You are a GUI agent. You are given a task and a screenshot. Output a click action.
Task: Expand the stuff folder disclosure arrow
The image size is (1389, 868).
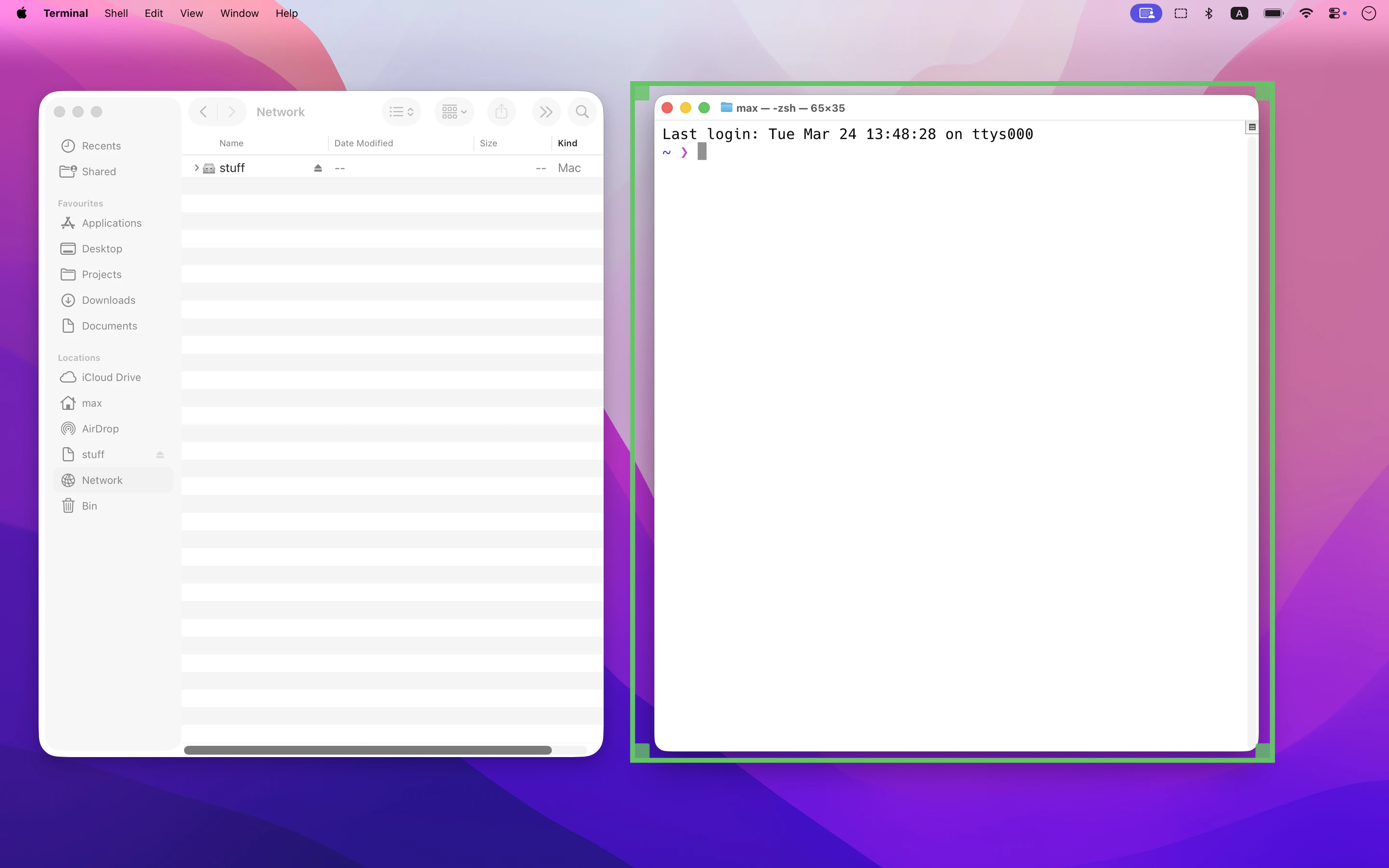(x=196, y=168)
